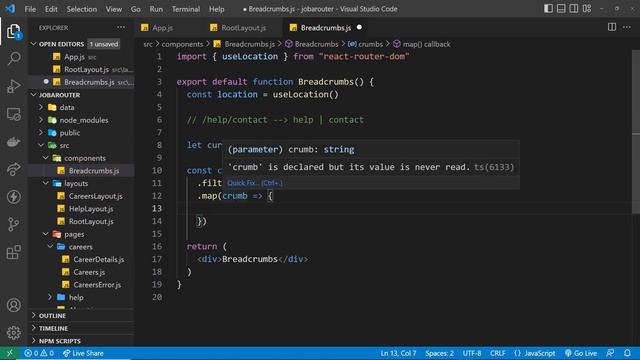This screenshot has width=640, height=360.
Task: Toggle the Primary Side Bar layout icon
Action: [x=548, y=9]
